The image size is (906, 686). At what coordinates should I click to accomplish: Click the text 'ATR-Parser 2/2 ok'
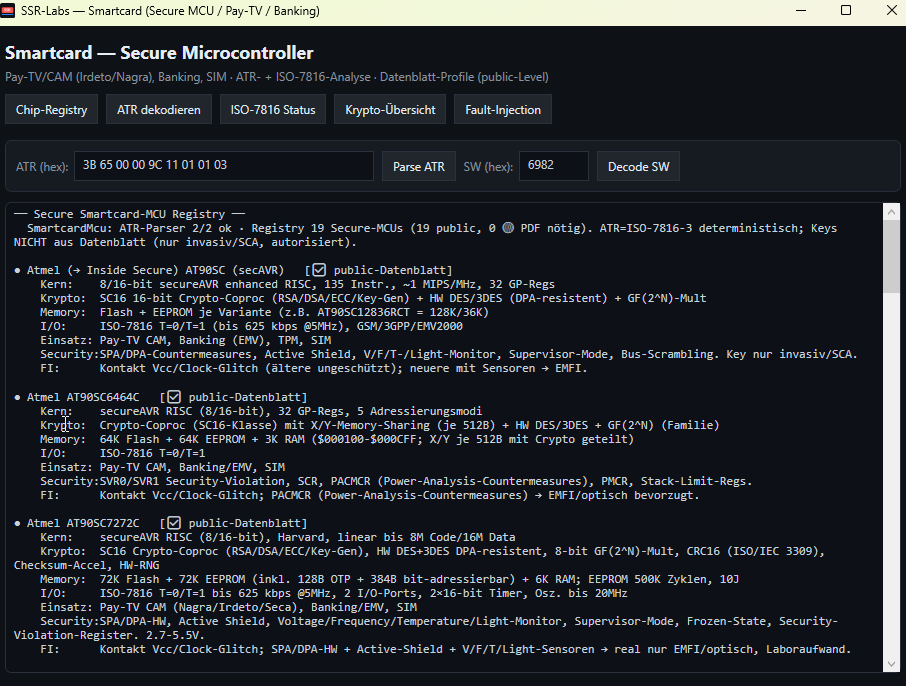pos(176,228)
